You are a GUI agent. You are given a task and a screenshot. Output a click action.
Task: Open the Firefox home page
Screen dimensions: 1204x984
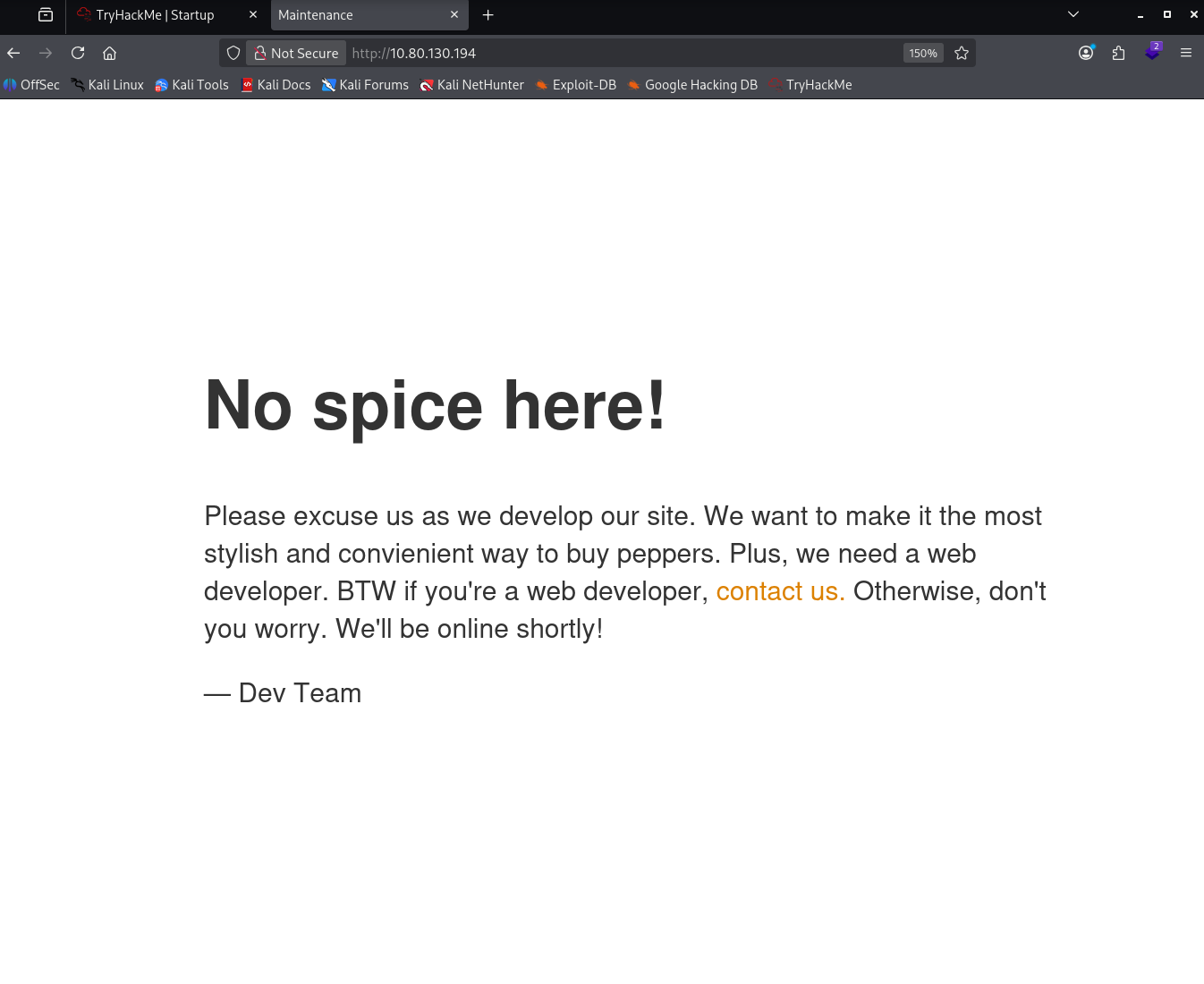point(109,53)
